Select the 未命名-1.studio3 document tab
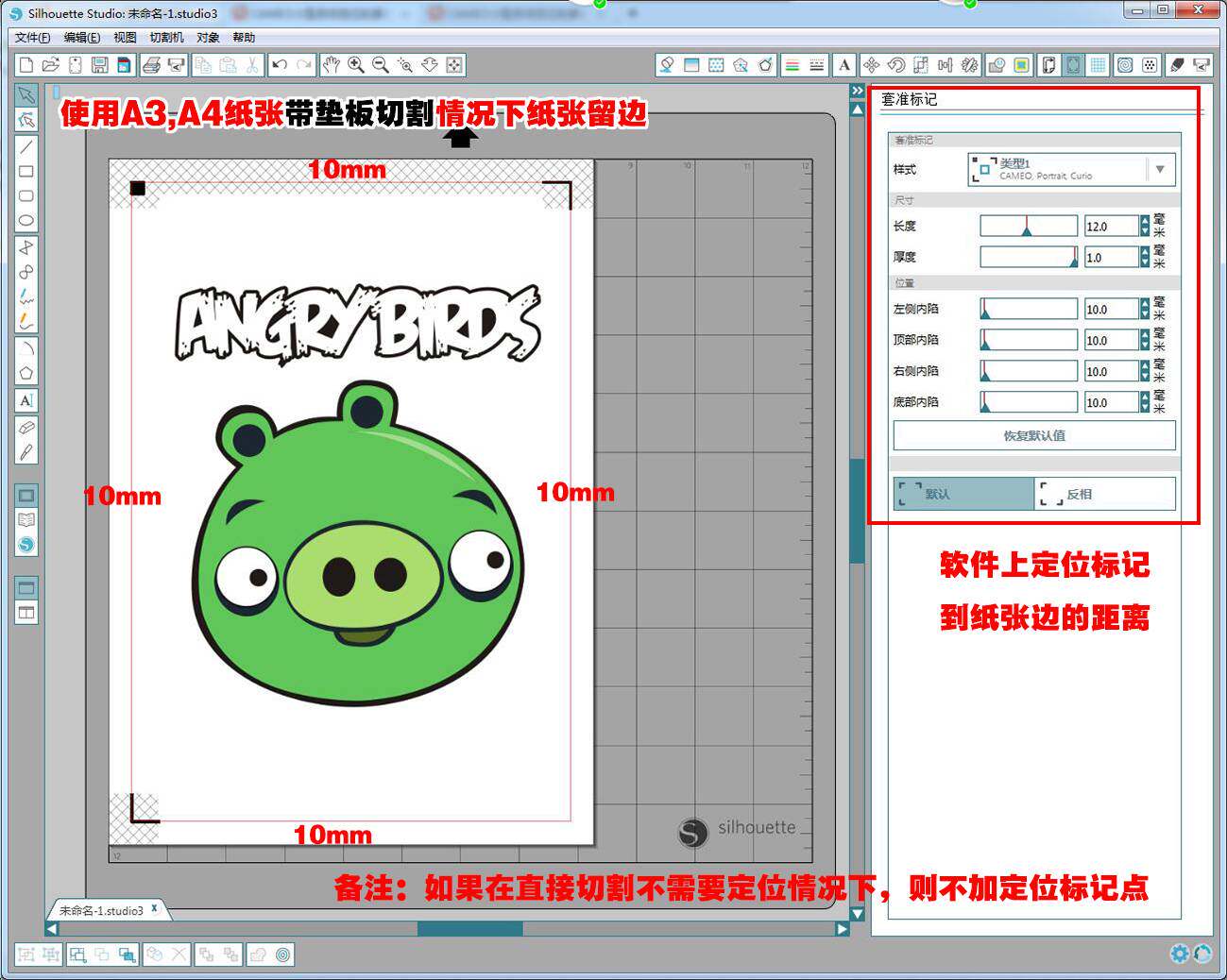 [101, 910]
